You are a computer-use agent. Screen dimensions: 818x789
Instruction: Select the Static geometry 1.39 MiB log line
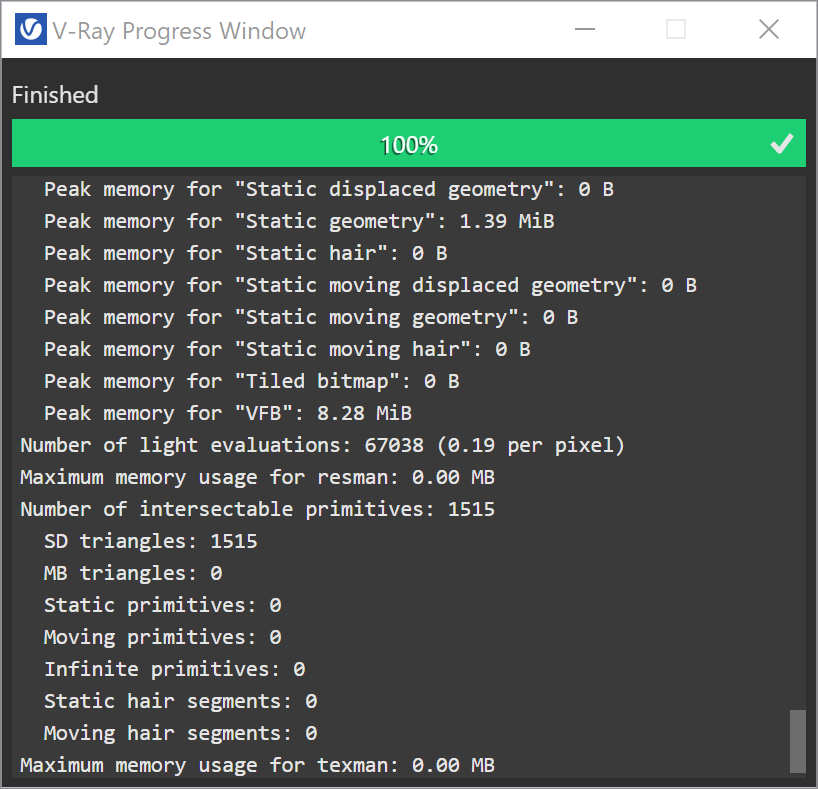[x=299, y=221]
